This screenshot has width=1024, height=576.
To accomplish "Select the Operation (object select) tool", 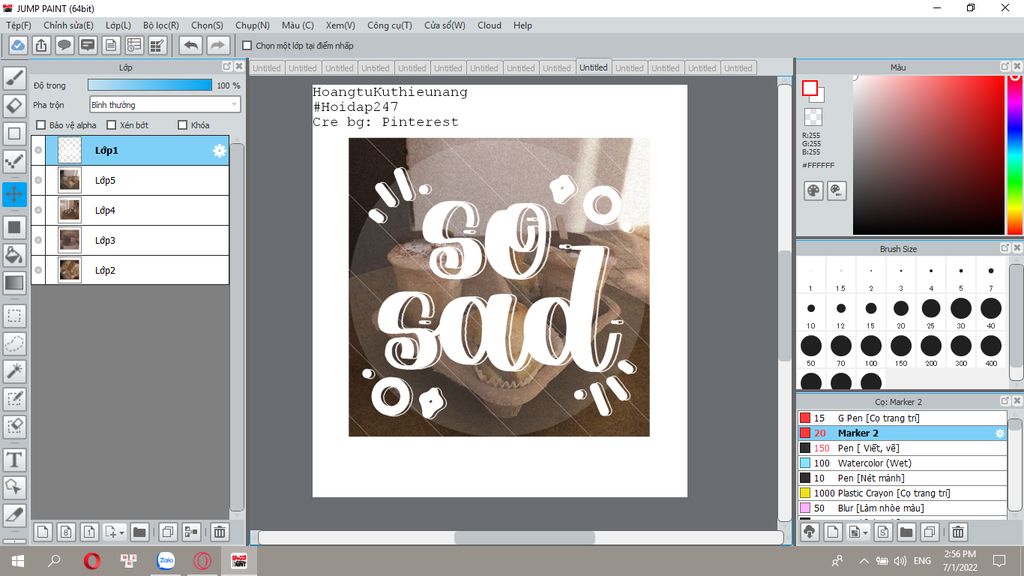I will point(14,487).
